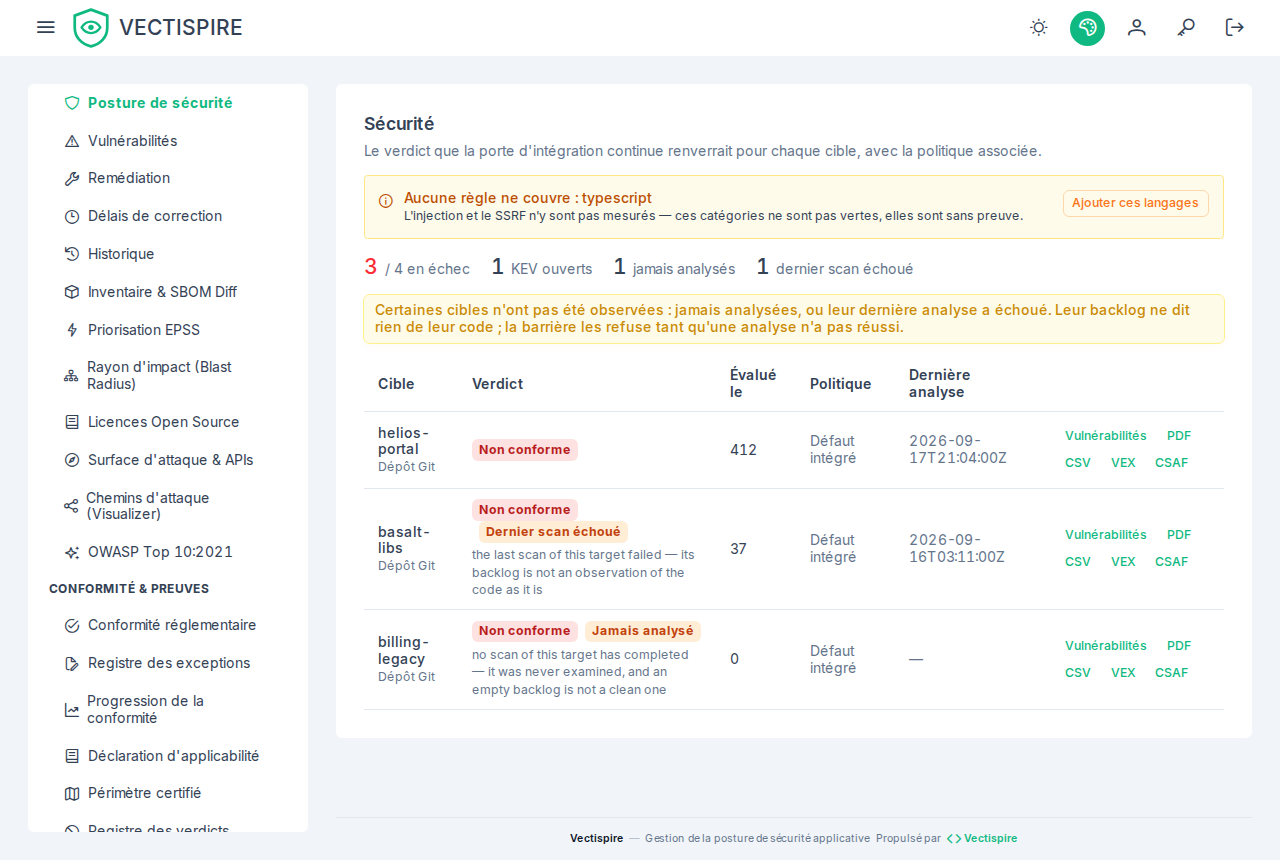This screenshot has height=860, width=1280.
Task: Click the wrench icon for Remédiation
Action: [x=72, y=178]
